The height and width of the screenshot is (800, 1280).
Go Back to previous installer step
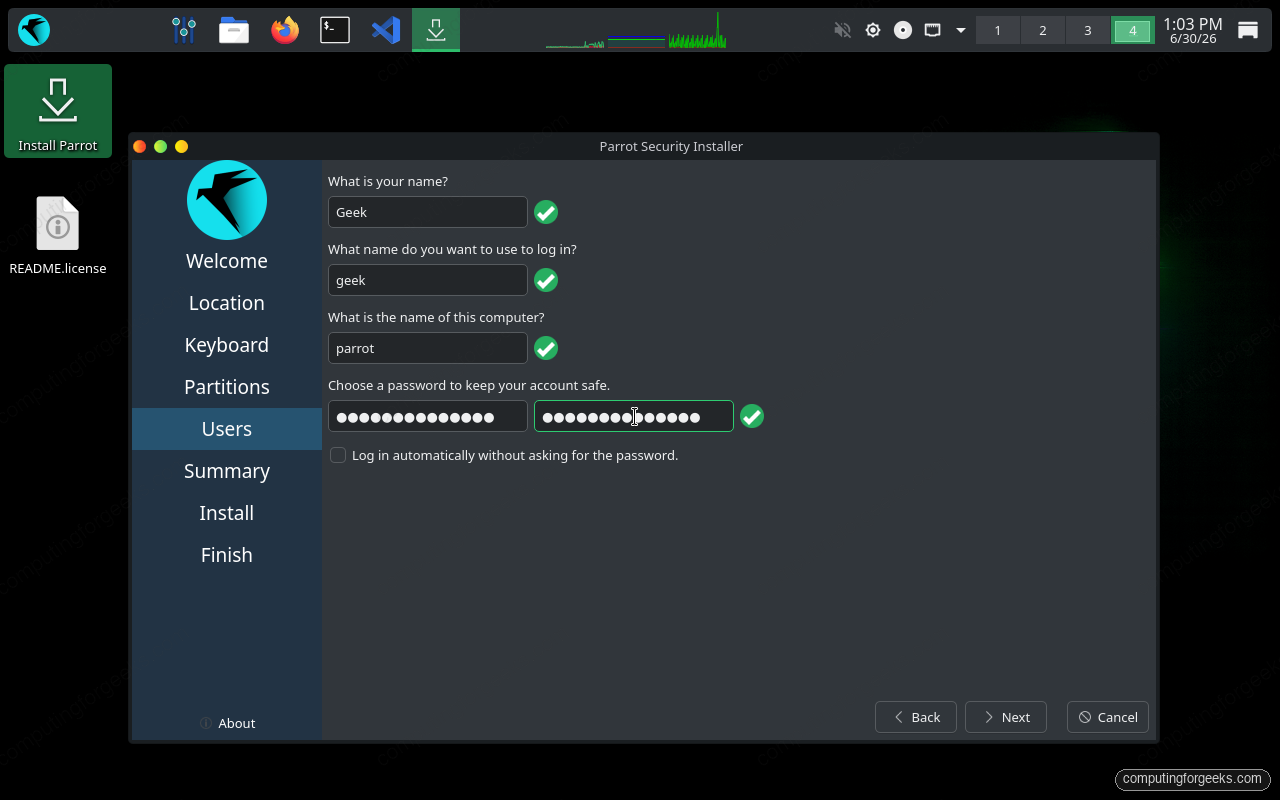pos(916,717)
